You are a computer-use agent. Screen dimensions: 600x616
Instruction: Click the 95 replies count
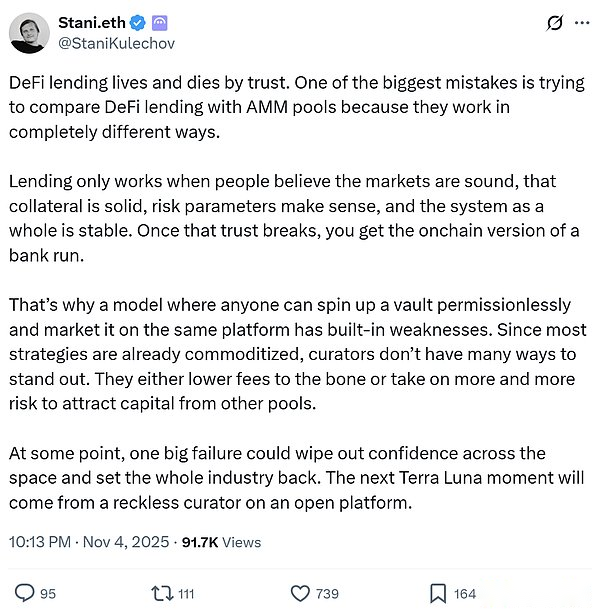(47, 593)
